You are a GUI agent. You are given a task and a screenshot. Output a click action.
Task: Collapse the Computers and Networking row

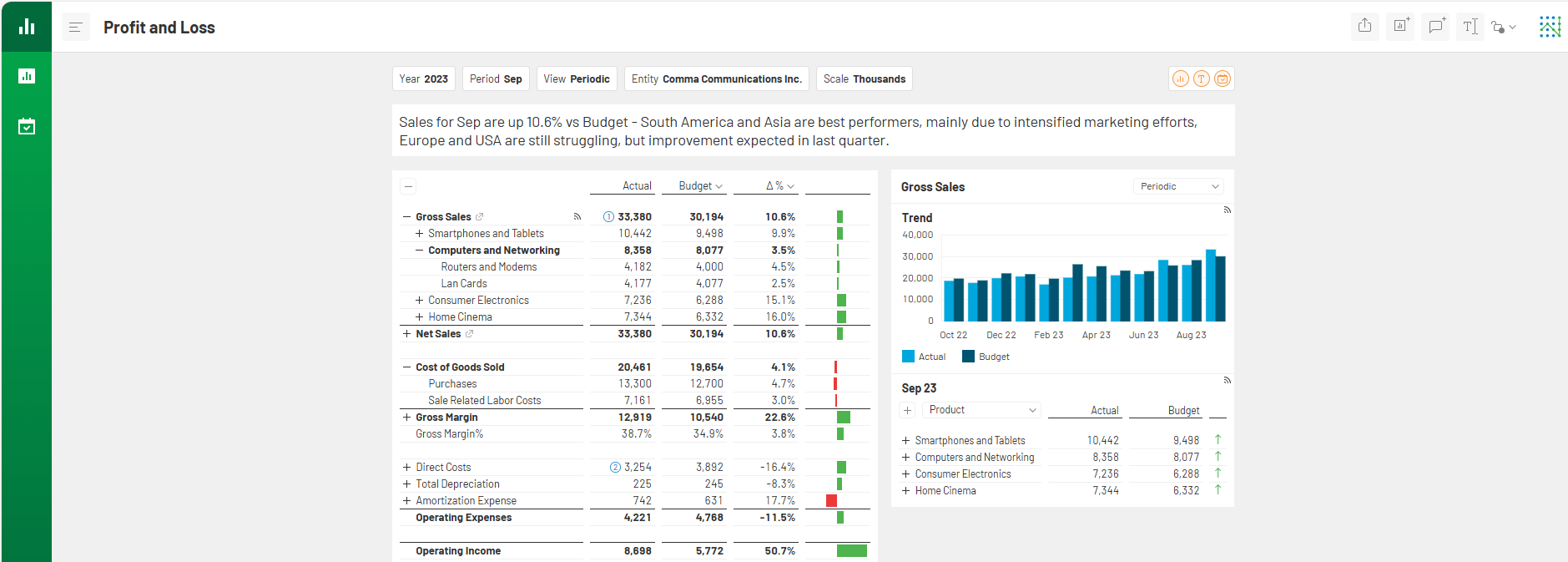pos(420,251)
